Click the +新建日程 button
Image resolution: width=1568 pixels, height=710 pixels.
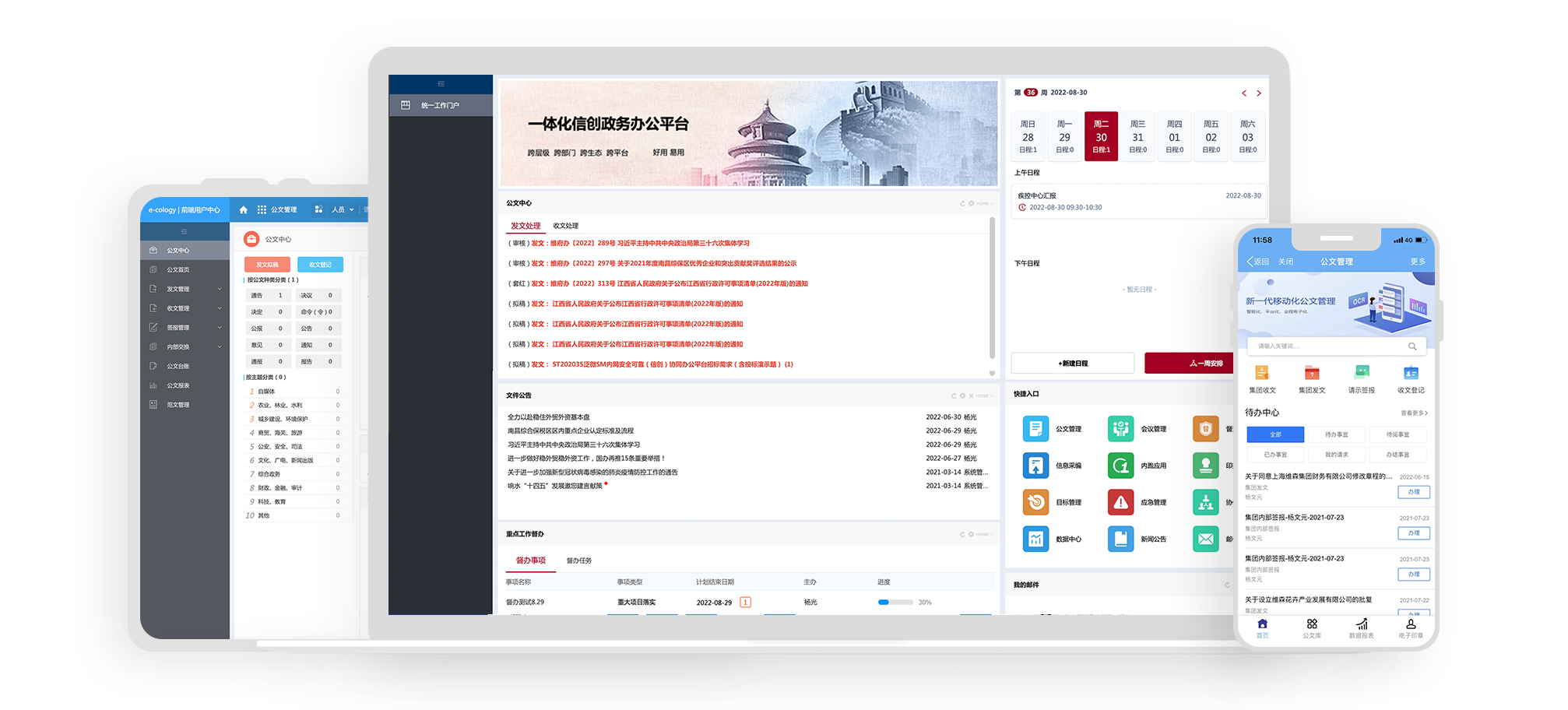[x=1072, y=364]
